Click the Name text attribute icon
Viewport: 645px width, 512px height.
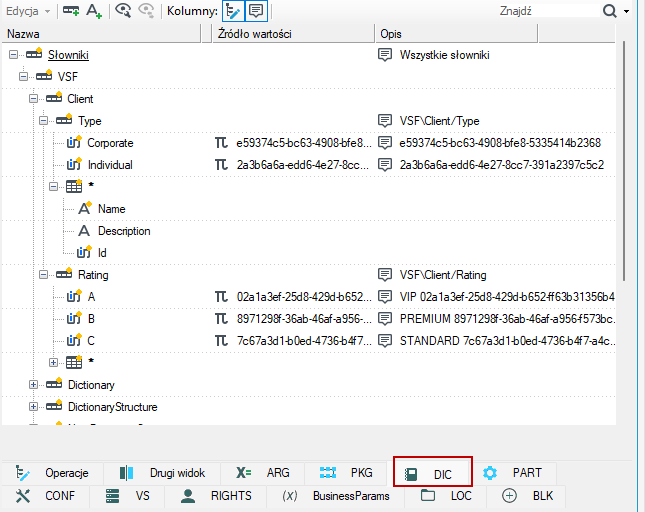(x=85, y=208)
